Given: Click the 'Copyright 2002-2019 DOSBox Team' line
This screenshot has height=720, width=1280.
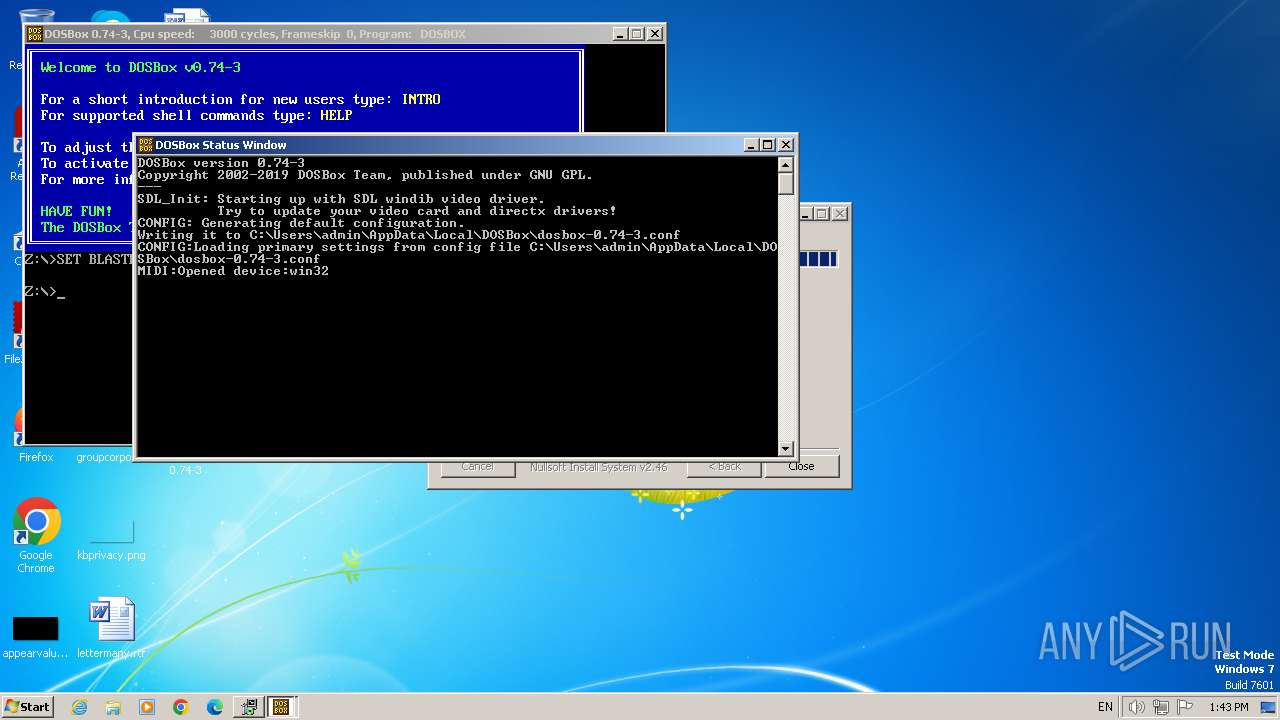Looking at the screenshot, I should (365, 175).
